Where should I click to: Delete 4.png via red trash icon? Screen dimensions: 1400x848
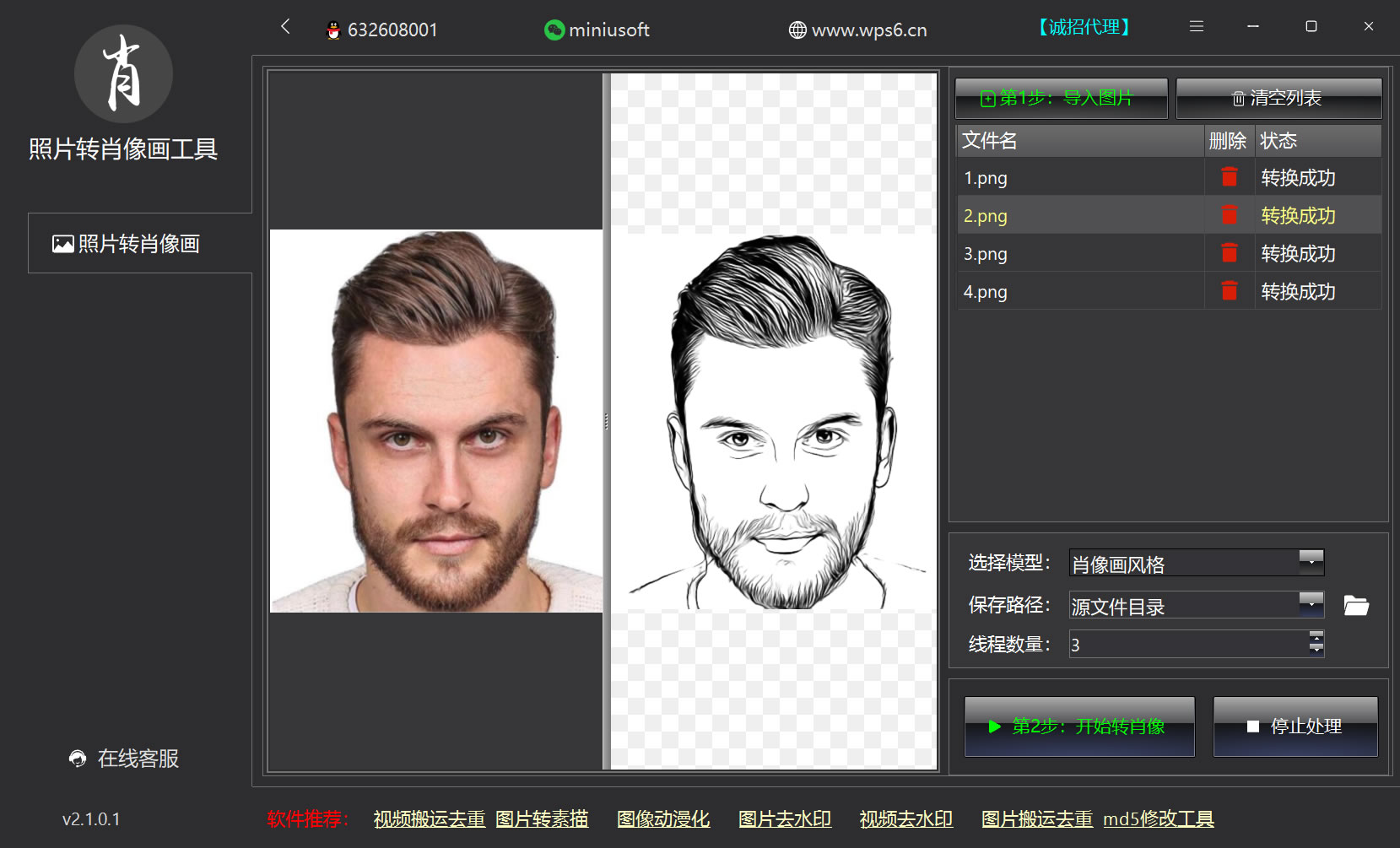(1229, 291)
